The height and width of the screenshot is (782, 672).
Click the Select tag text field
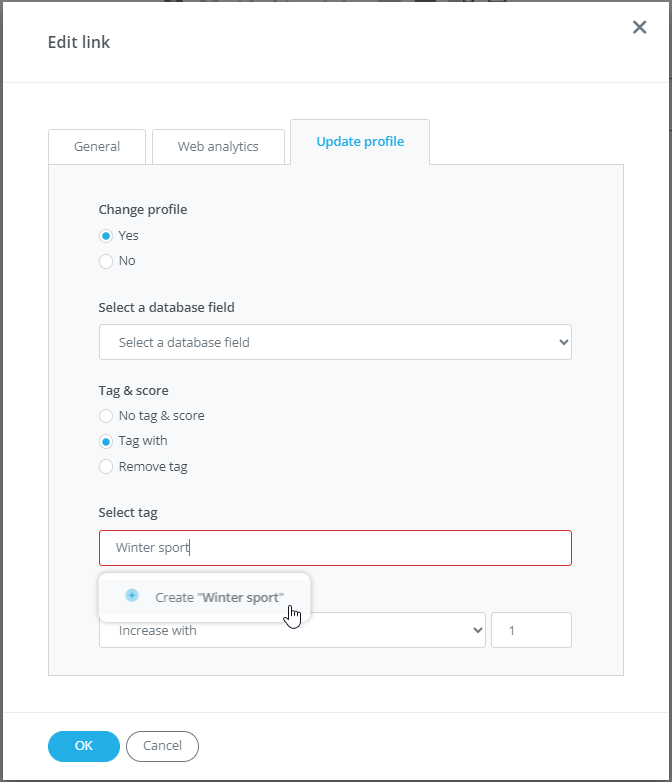point(335,548)
